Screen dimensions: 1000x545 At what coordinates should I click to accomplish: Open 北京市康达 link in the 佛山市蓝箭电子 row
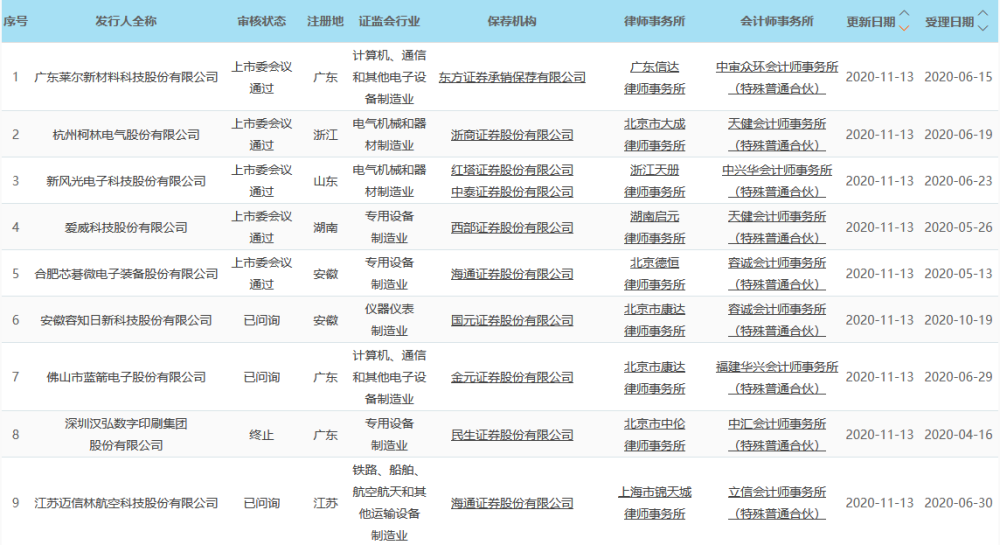(x=654, y=378)
